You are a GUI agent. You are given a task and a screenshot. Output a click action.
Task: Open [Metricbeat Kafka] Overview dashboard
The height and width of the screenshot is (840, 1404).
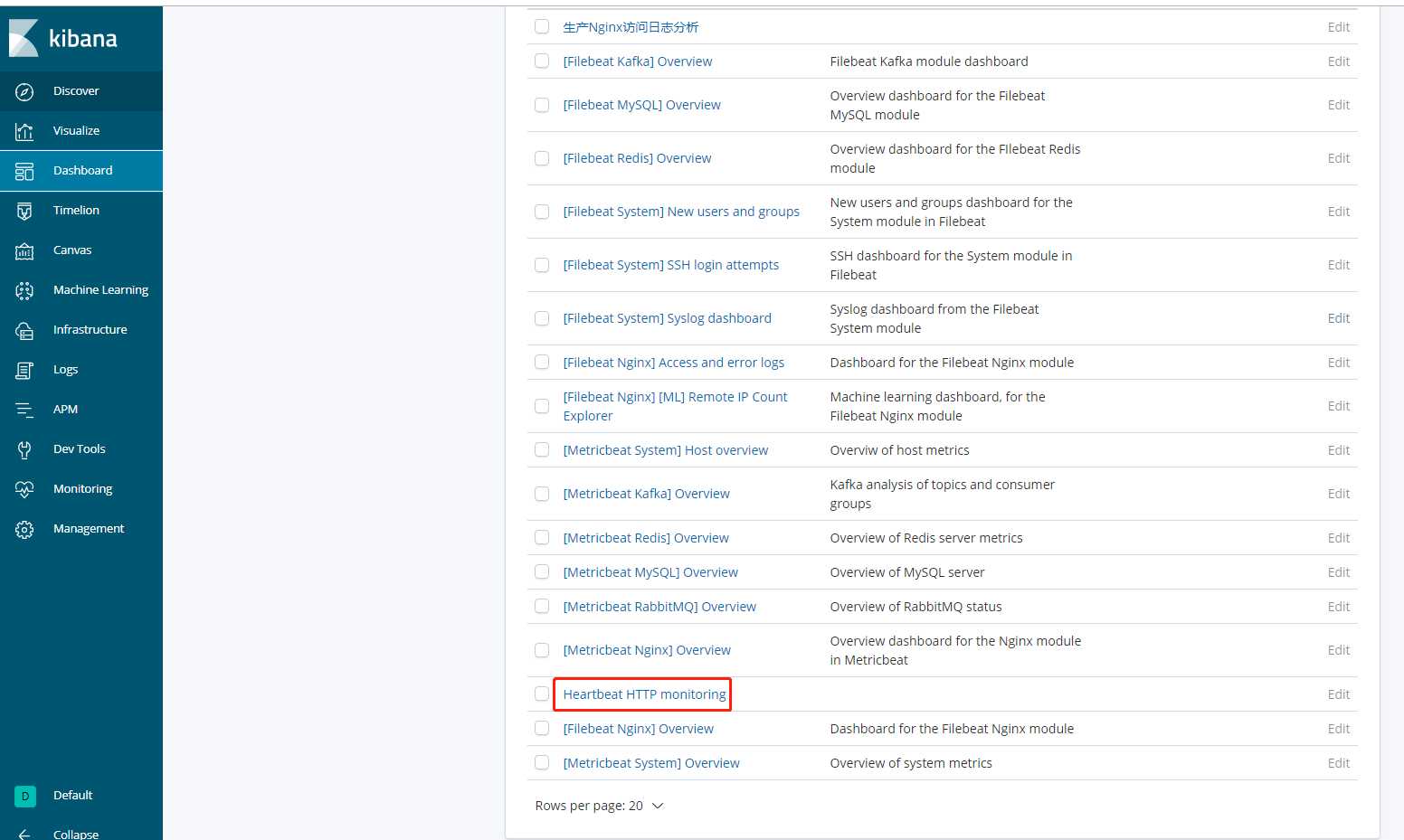click(x=646, y=494)
